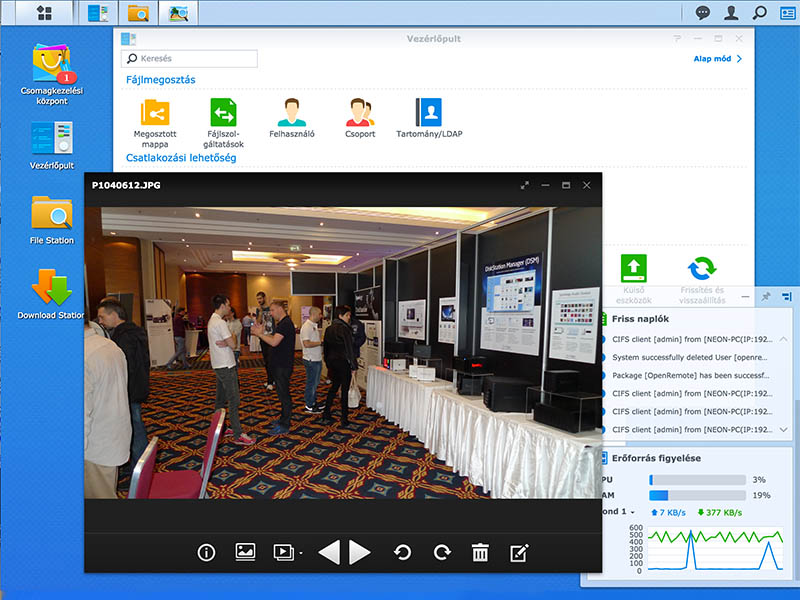This screenshot has width=800, height=600.
Task: Toggle full screen in photo viewer
Action: [x=525, y=185]
